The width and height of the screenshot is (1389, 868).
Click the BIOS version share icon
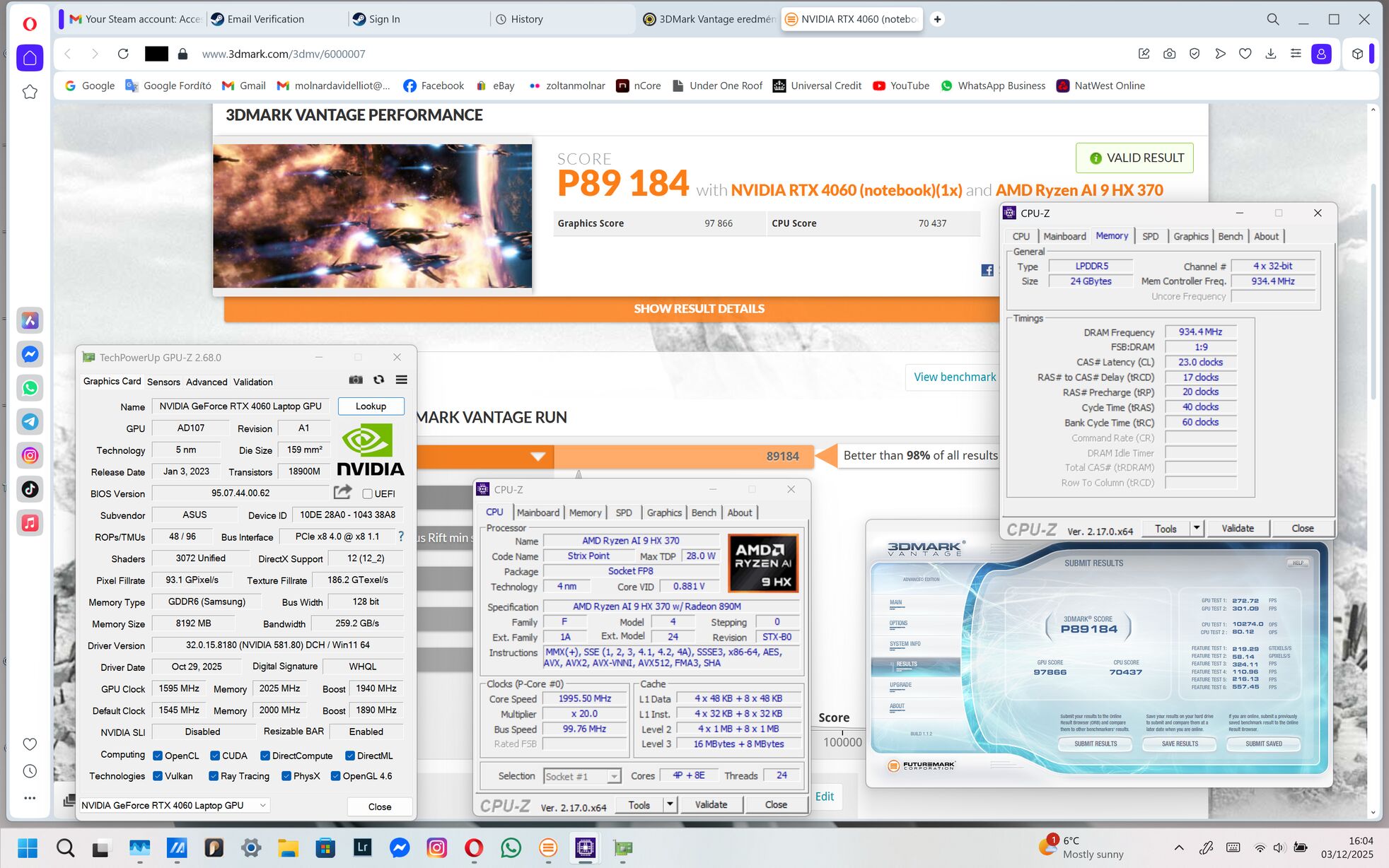(343, 492)
